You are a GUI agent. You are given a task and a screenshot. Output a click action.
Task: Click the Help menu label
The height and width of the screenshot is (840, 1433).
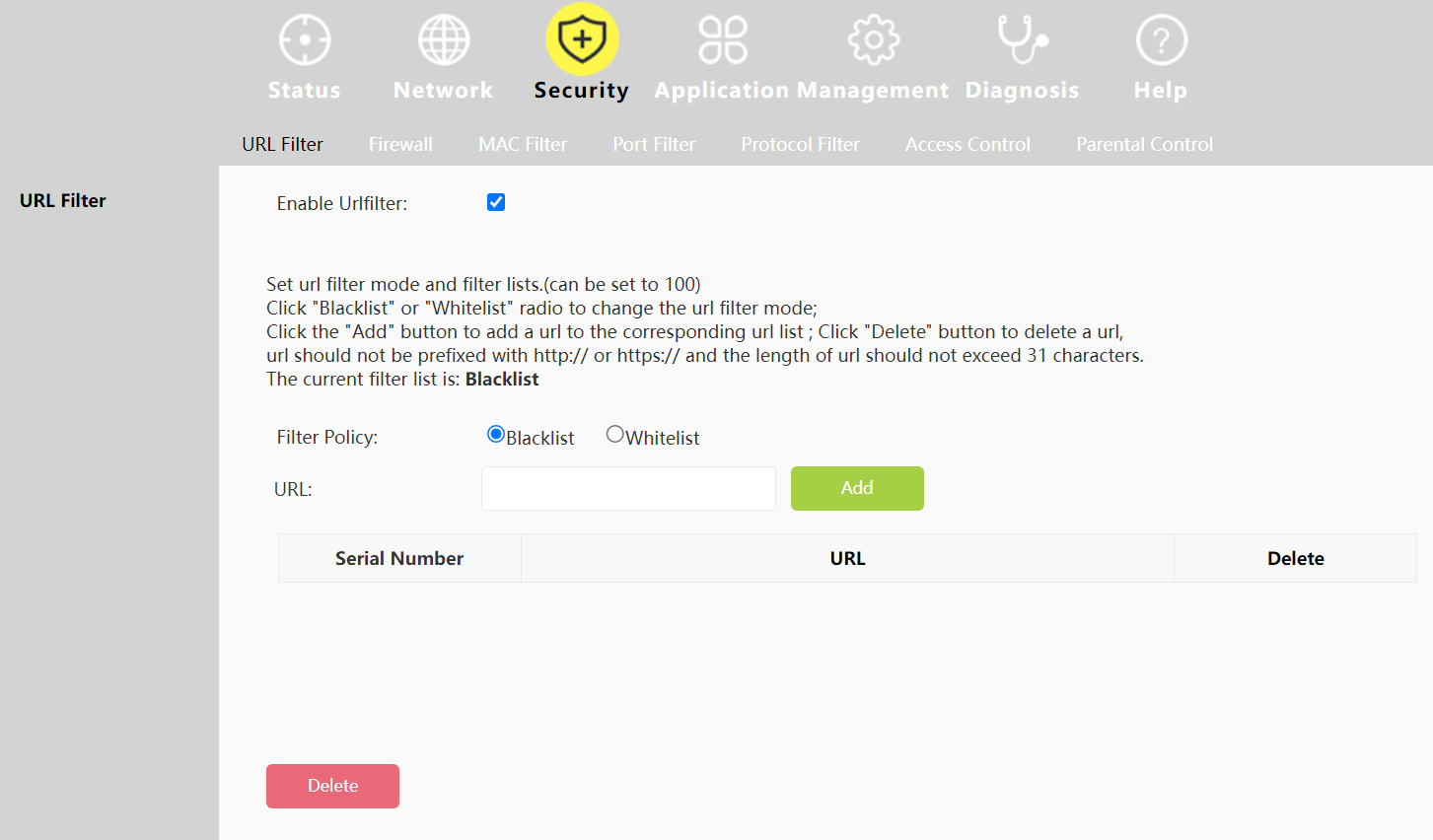[x=1161, y=90]
